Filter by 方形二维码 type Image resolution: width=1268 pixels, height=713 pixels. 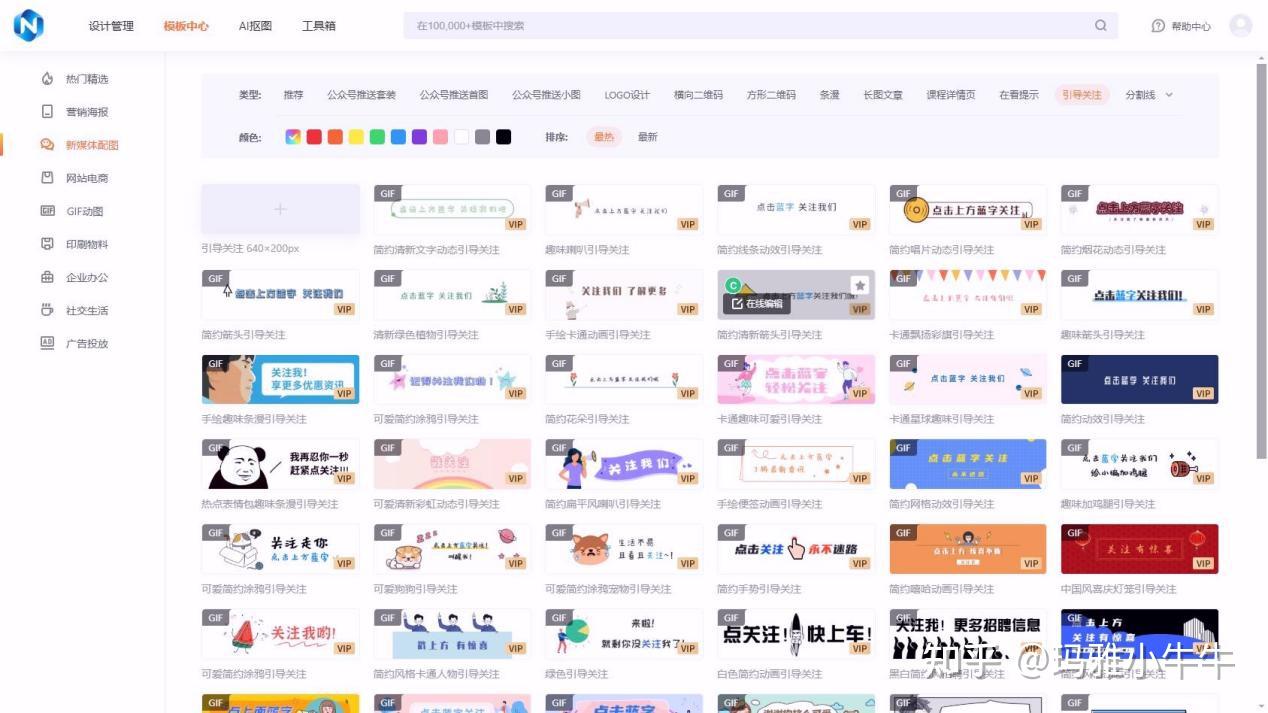tap(771, 95)
